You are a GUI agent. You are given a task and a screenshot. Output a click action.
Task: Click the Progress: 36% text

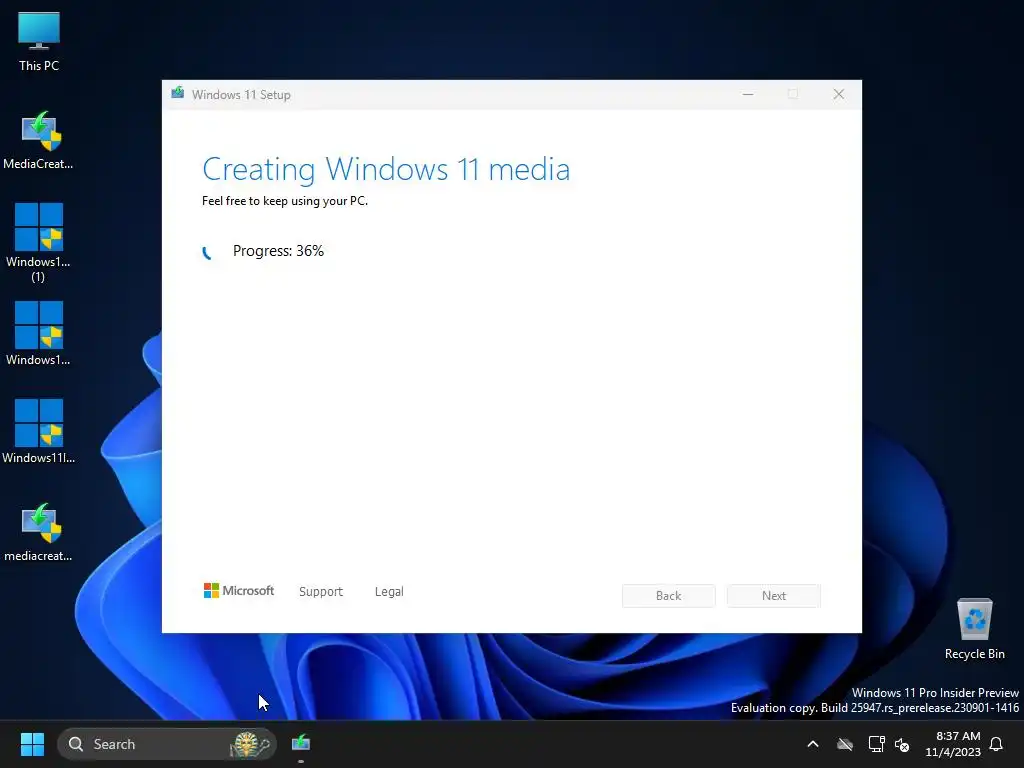tap(278, 251)
